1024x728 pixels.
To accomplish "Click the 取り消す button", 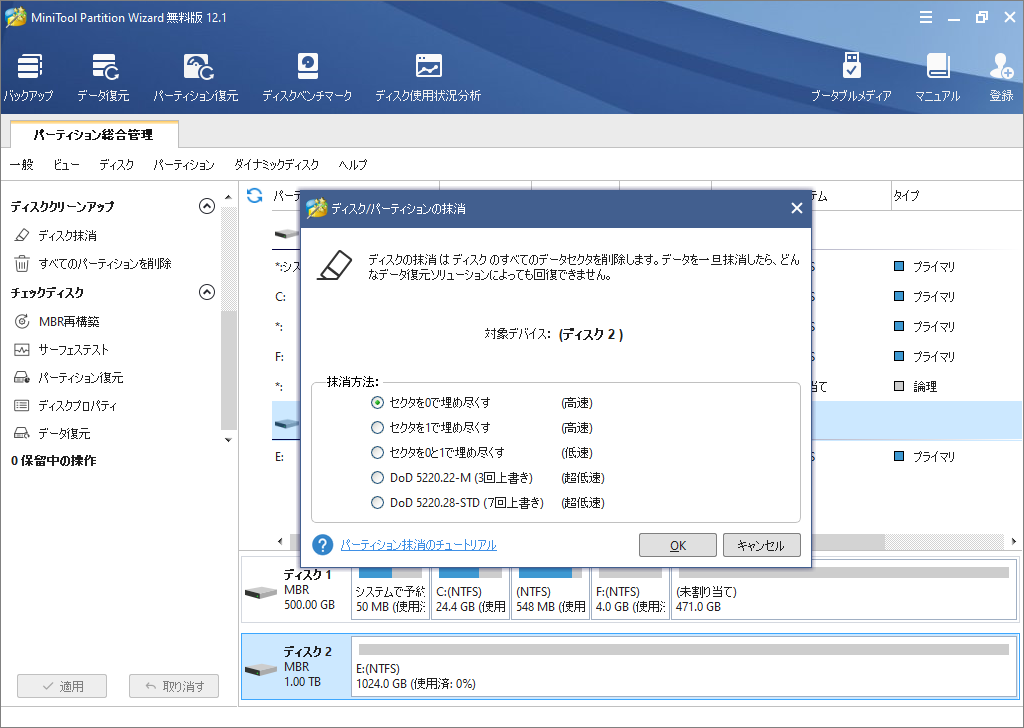I will coord(174,686).
